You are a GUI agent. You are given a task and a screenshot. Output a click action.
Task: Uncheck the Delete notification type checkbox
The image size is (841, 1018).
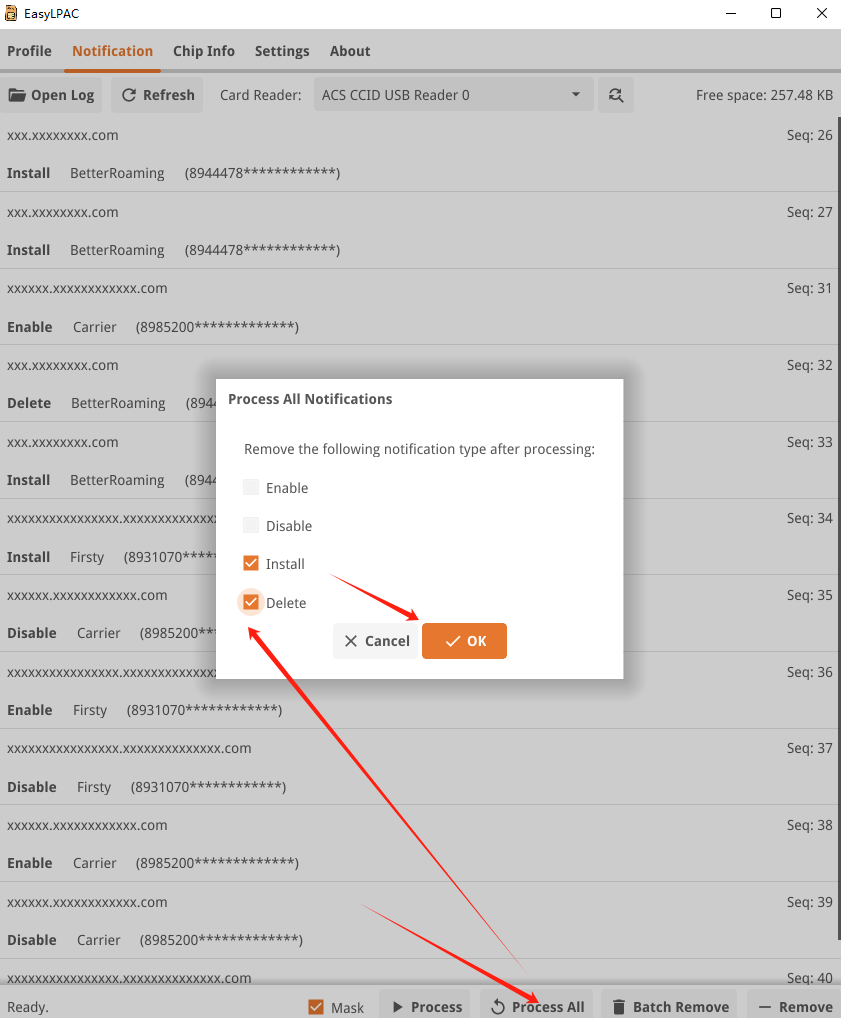[x=251, y=602]
